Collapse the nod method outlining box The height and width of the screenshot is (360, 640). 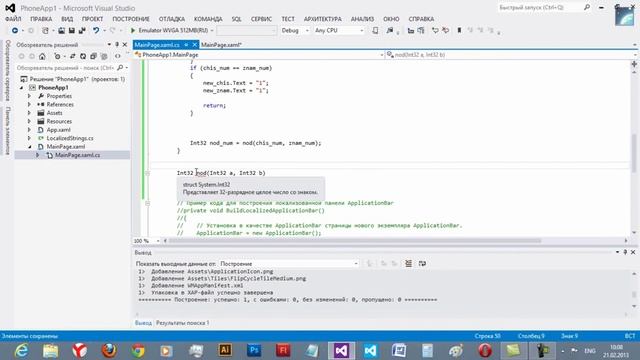(147, 173)
